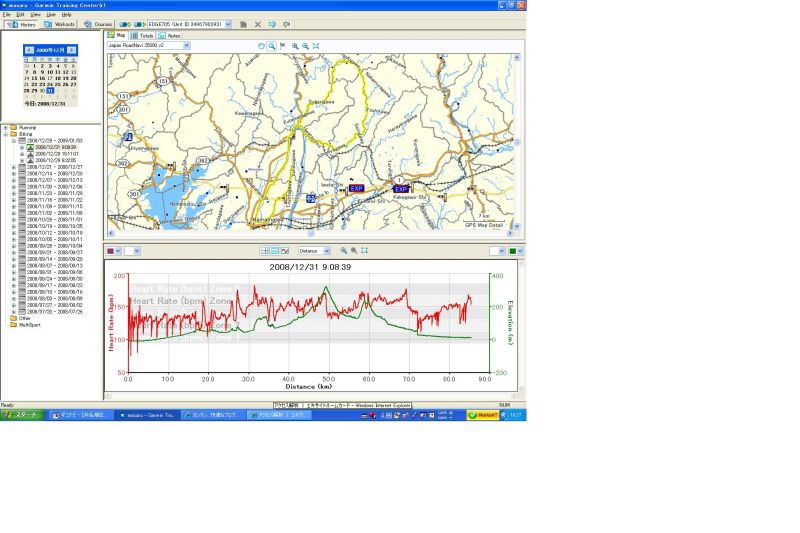The height and width of the screenshot is (533, 800).
Task: Toggle horizontal grid lines on the graph
Action: coord(274,250)
